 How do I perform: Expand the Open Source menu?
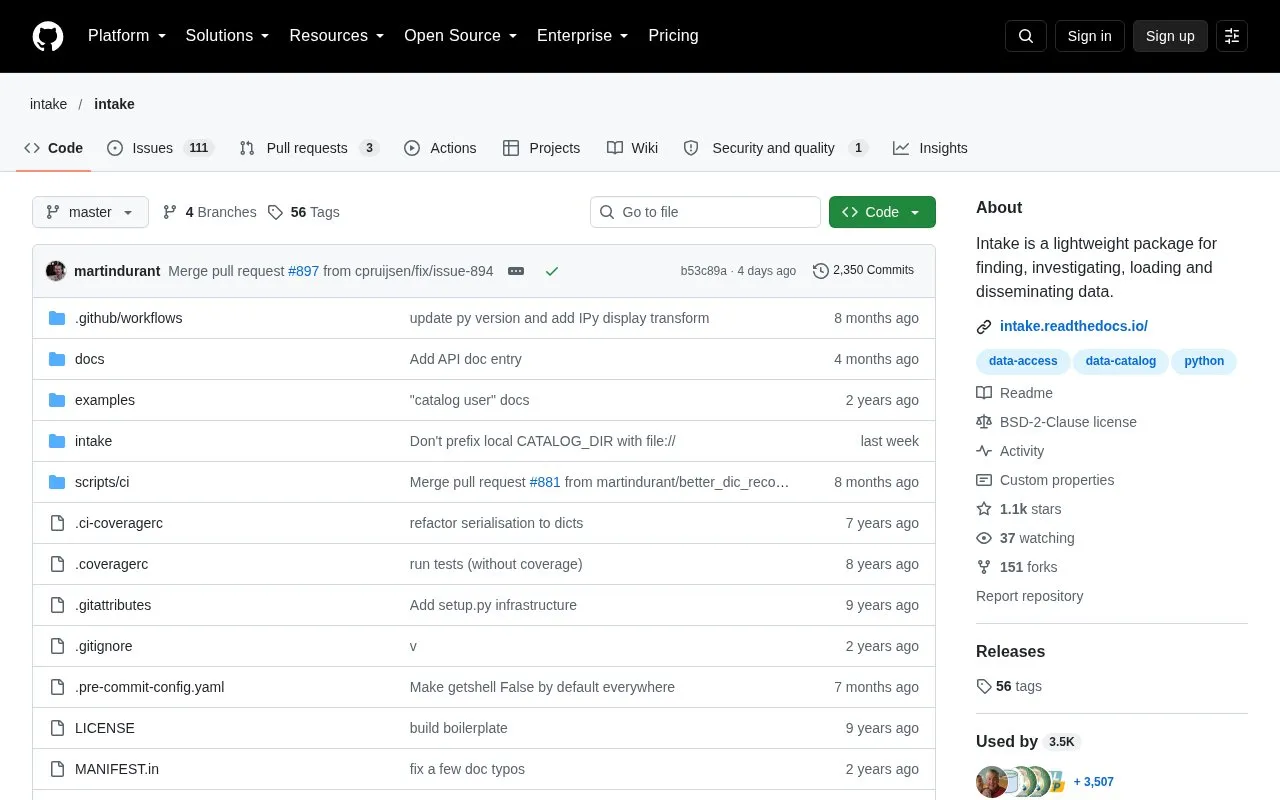point(461,36)
